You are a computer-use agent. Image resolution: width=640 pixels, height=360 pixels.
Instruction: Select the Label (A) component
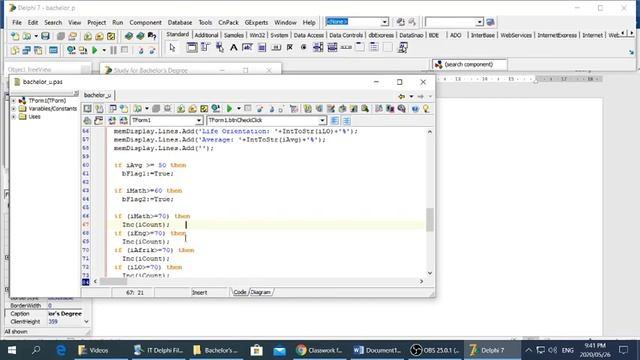233,48
